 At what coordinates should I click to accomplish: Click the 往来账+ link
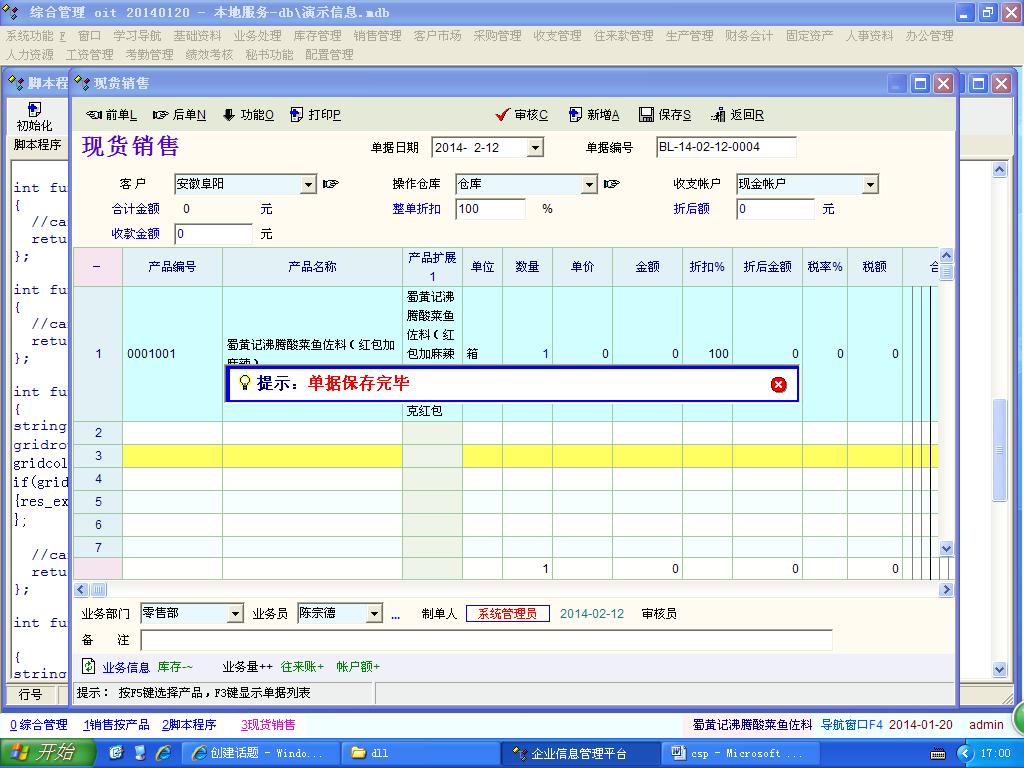click(303, 667)
